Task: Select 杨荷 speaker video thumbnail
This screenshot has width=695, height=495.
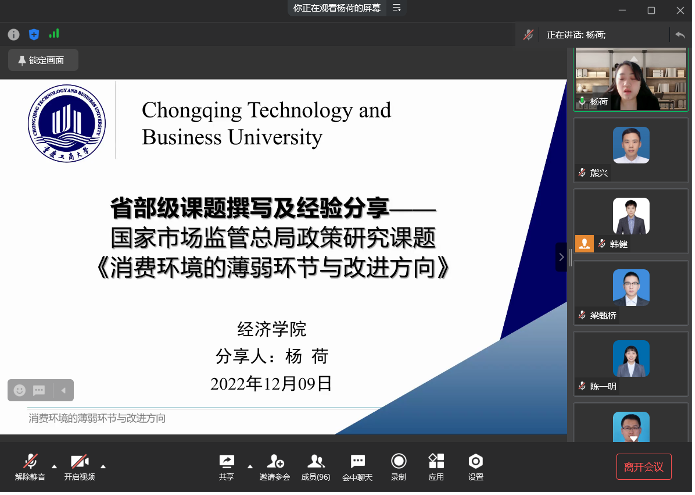Action: [x=630, y=80]
